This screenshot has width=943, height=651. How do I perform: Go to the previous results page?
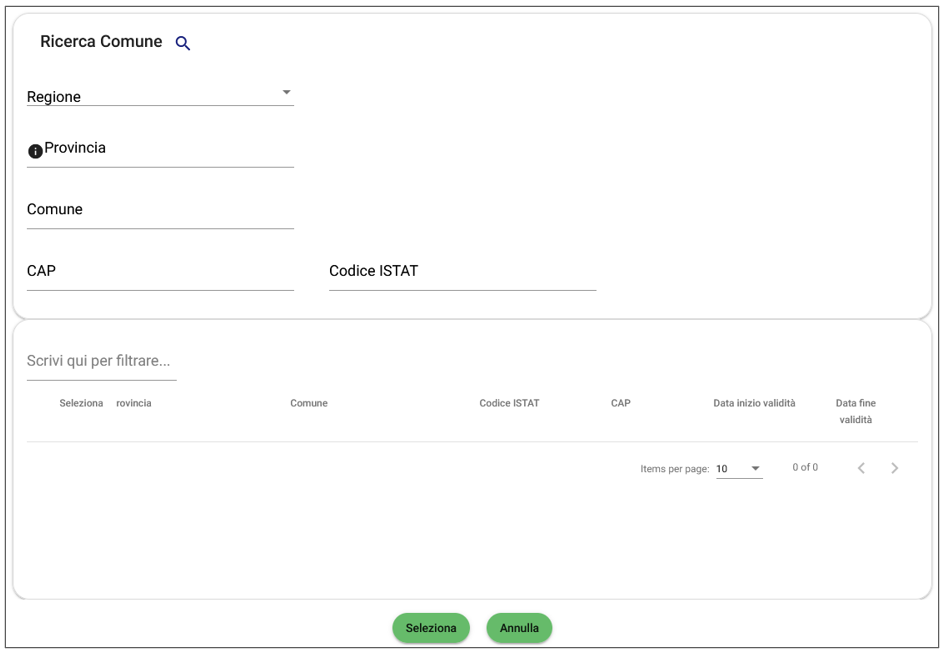(861, 468)
